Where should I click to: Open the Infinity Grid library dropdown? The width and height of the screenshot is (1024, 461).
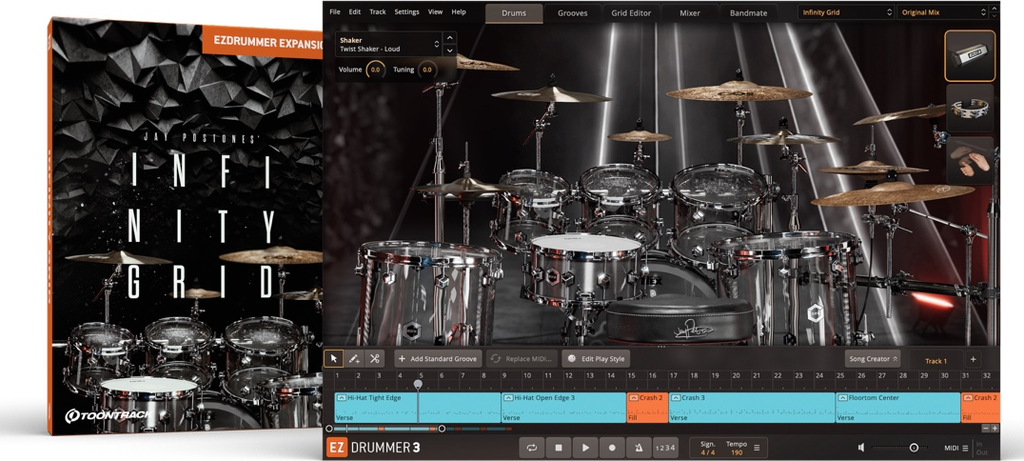pos(845,12)
